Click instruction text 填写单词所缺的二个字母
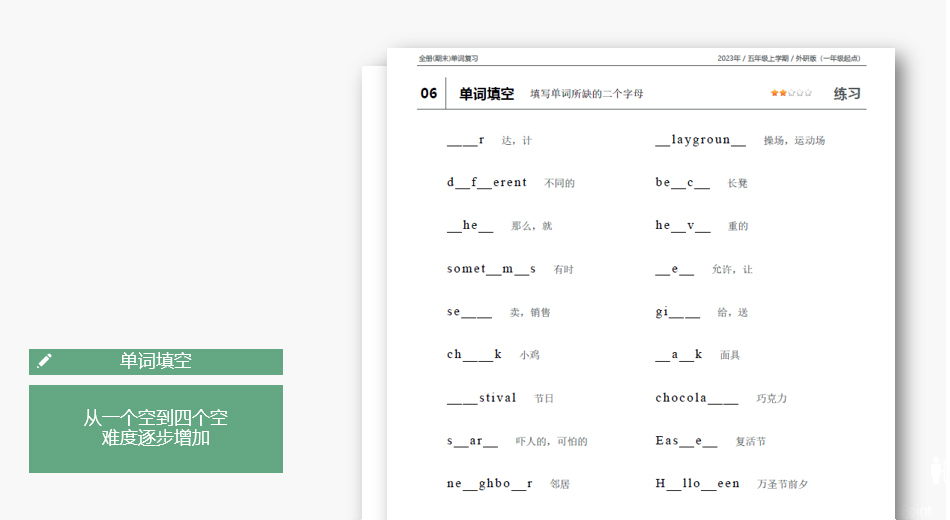The height and width of the screenshot is (520, 950). [586, 94]
